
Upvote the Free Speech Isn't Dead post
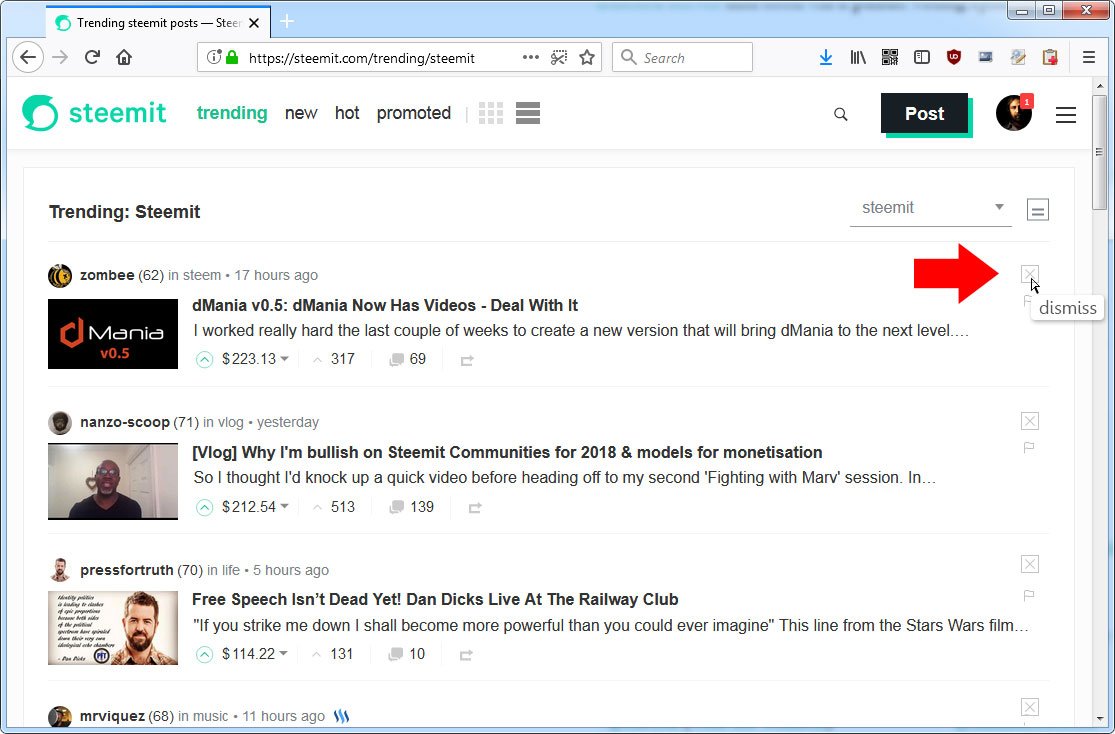coord(205,654)
